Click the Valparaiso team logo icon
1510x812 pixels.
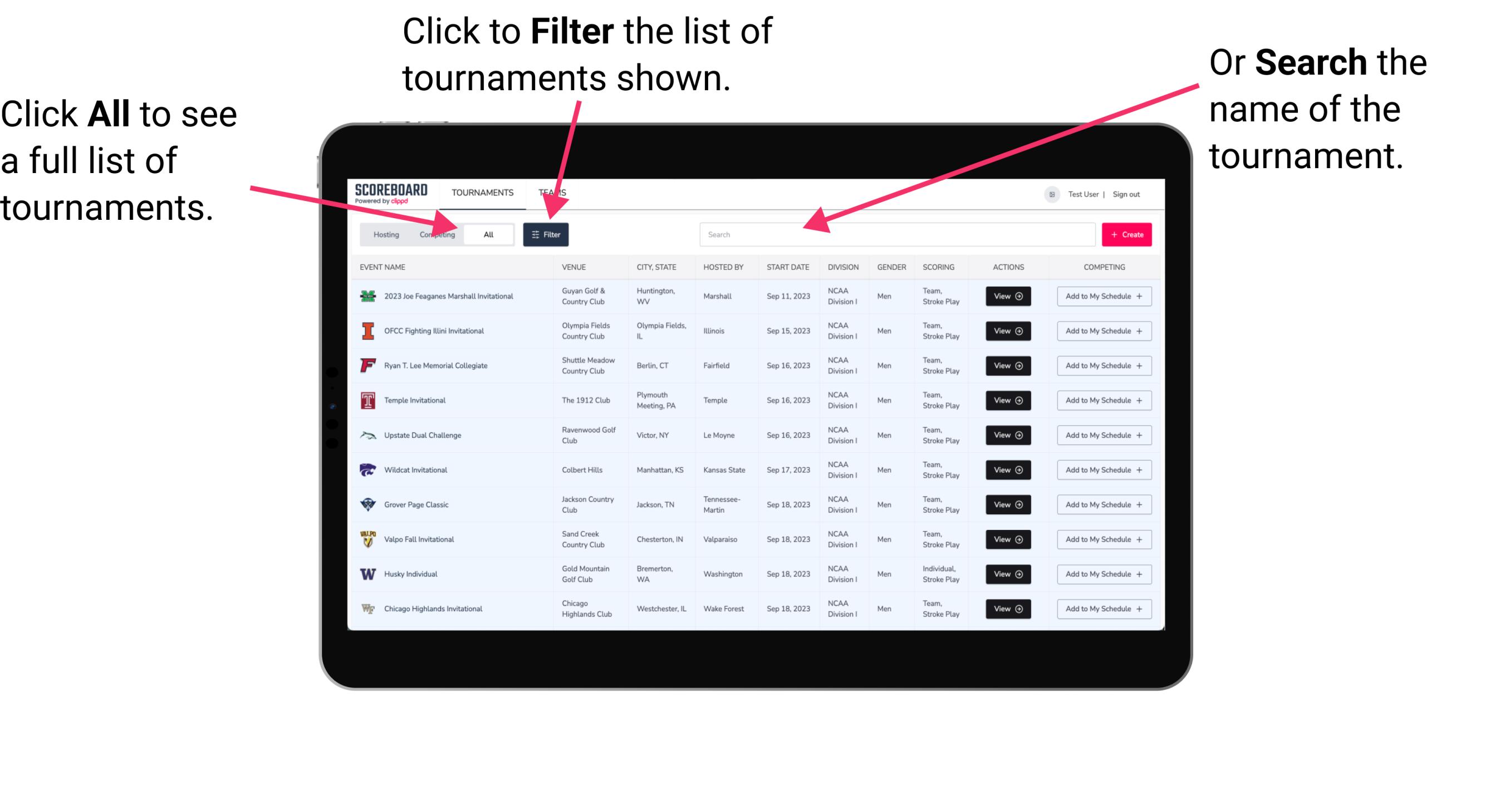[x=368, y=539]
